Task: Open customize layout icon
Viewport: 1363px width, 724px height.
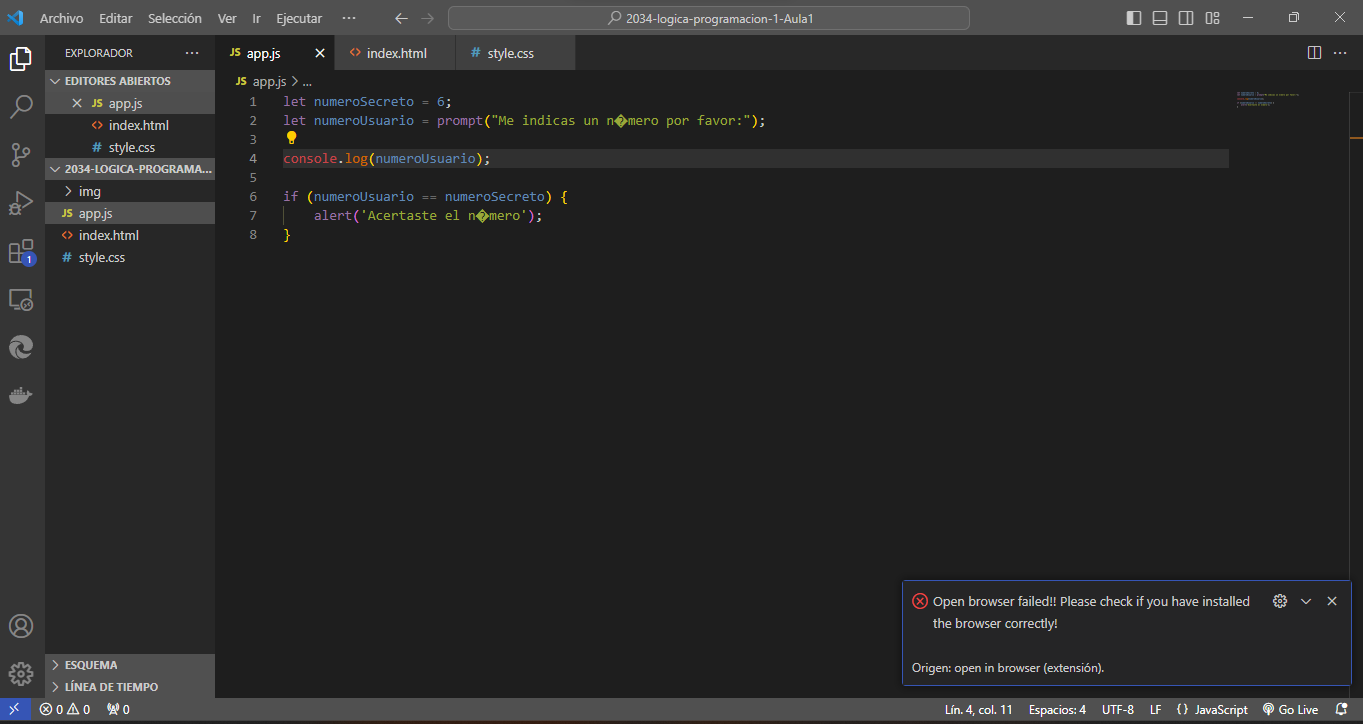Action: click(1212, 18)
